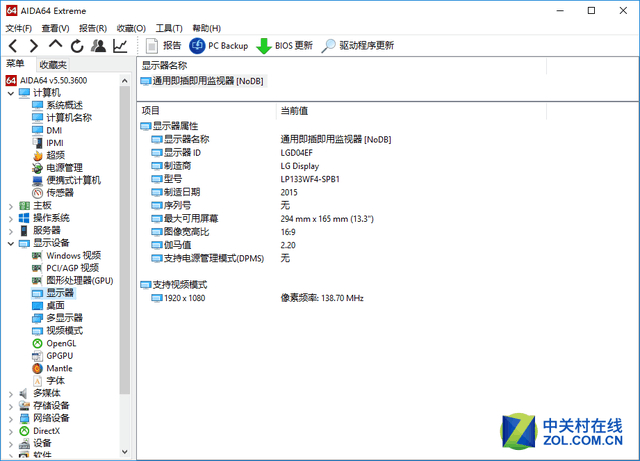Expand the 服务器 tree node
The image size is (640, 461).
[x=11, y=231]
